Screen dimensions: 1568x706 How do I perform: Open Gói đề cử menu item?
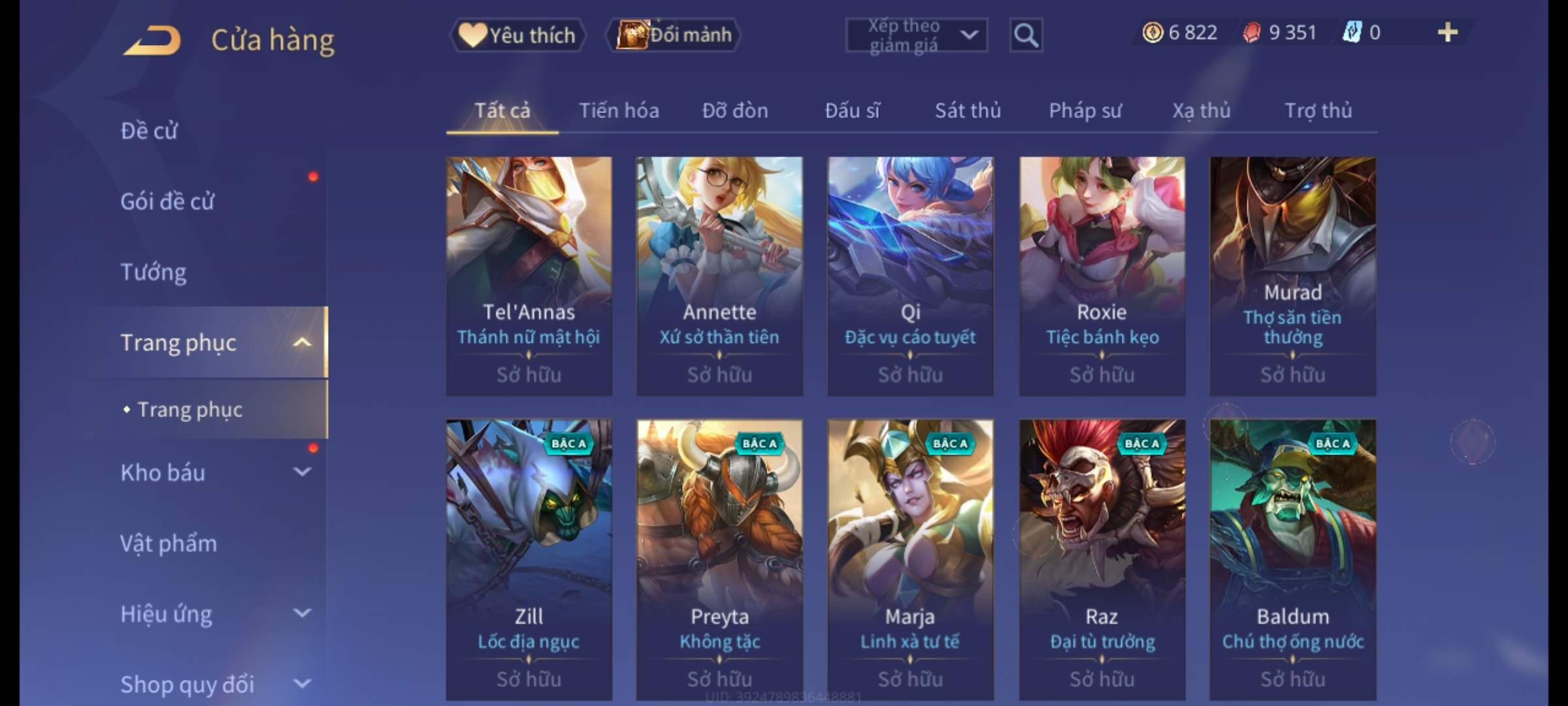tap(167, 201)
